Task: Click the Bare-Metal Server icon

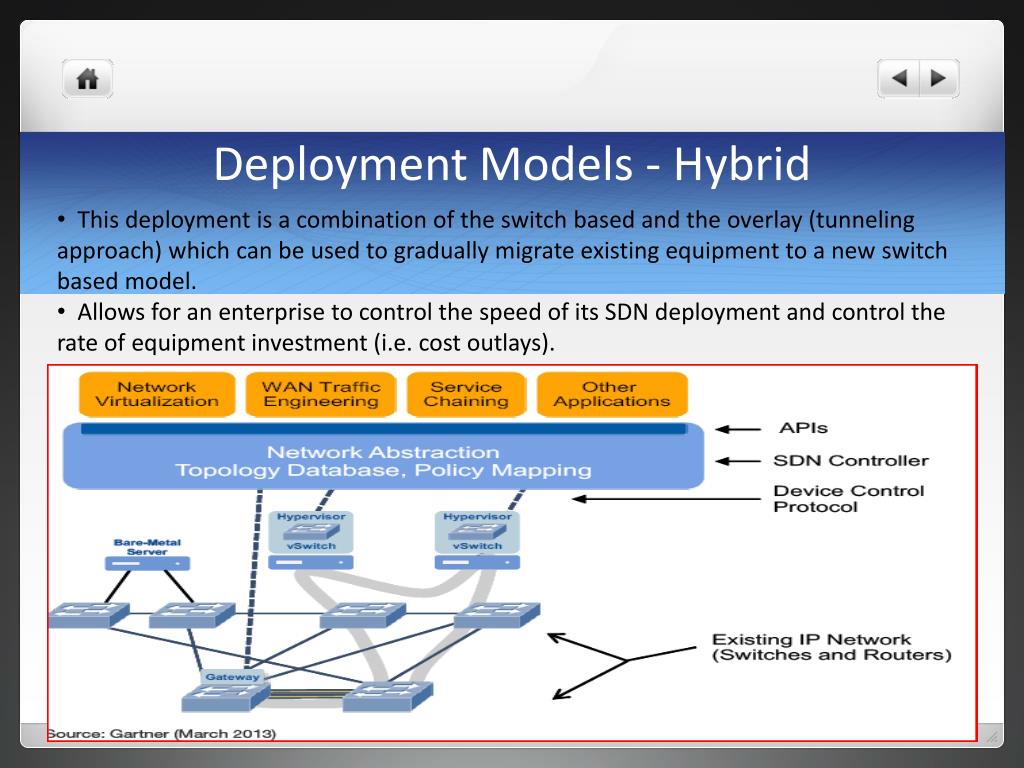Action: (148, 563)
